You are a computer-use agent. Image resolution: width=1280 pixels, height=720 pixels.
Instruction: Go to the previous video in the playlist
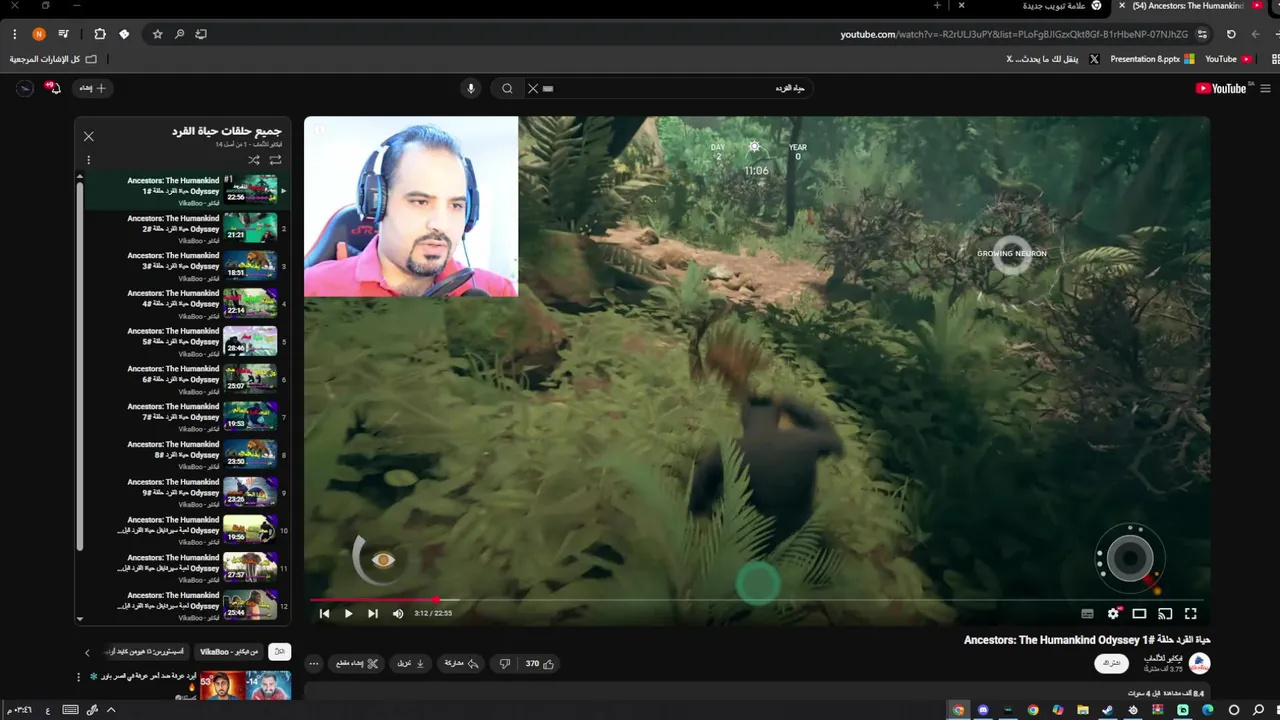coord(324,614)
